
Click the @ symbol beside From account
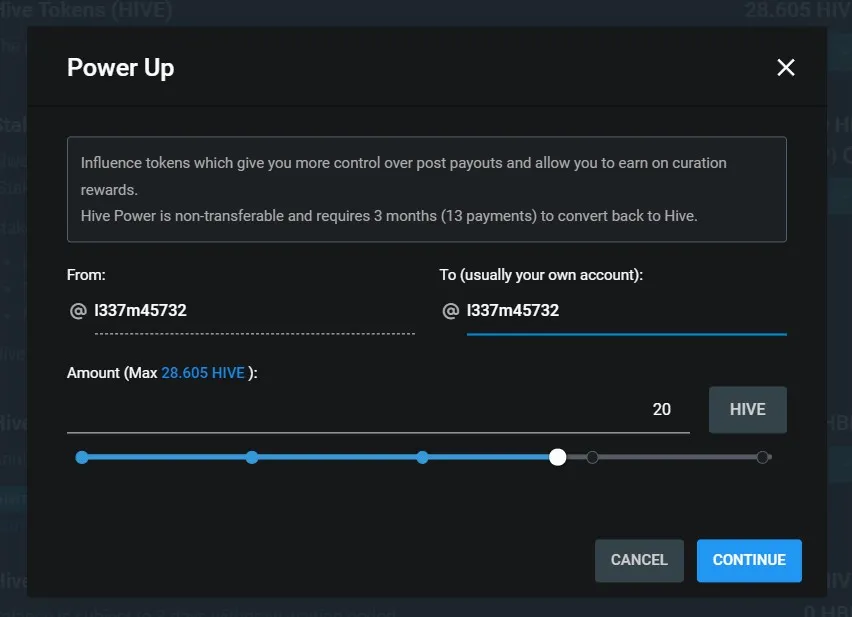coord(78,311)
